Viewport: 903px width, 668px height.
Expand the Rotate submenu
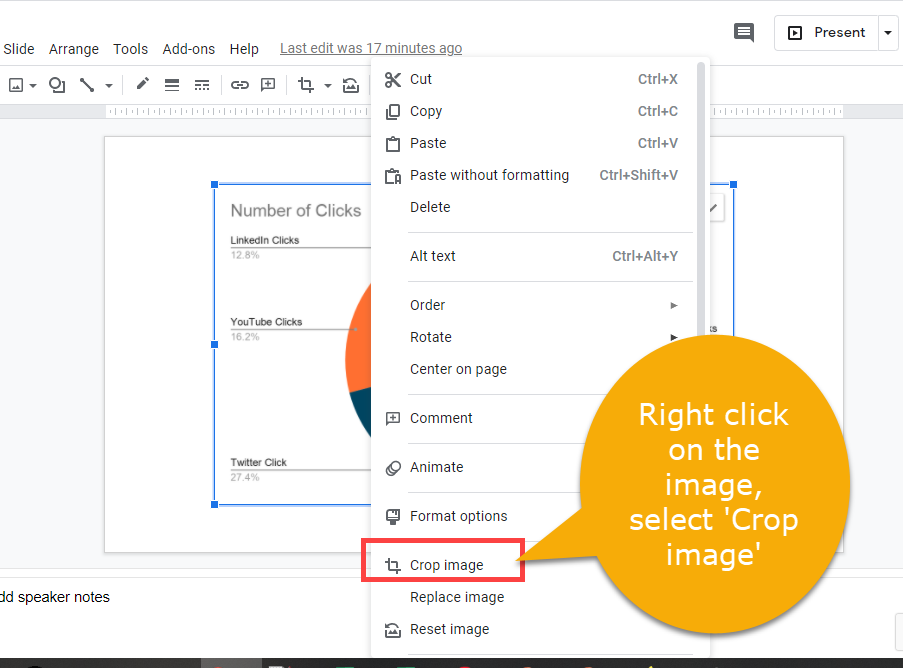click(533, 337)
